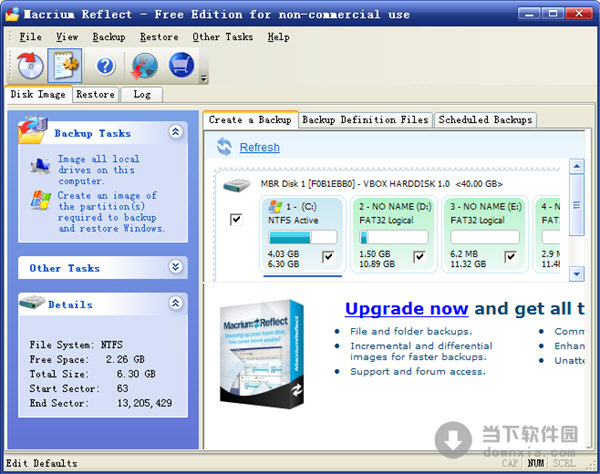The image size is (600, 474).
Task: Click the C: partition usage bar
Action: (302, 237)
